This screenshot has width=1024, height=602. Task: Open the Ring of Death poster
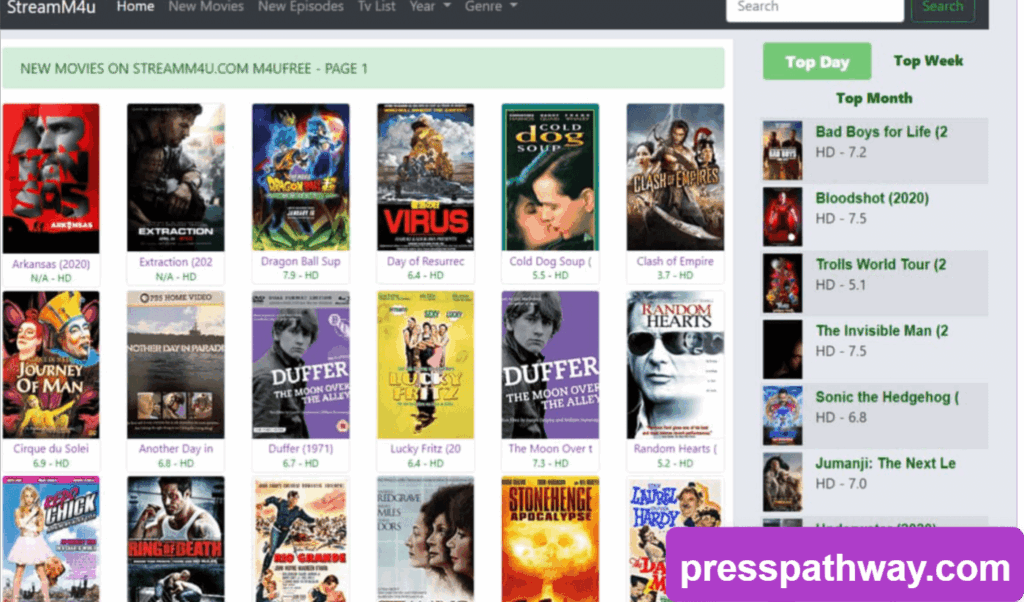click(176, 539)
